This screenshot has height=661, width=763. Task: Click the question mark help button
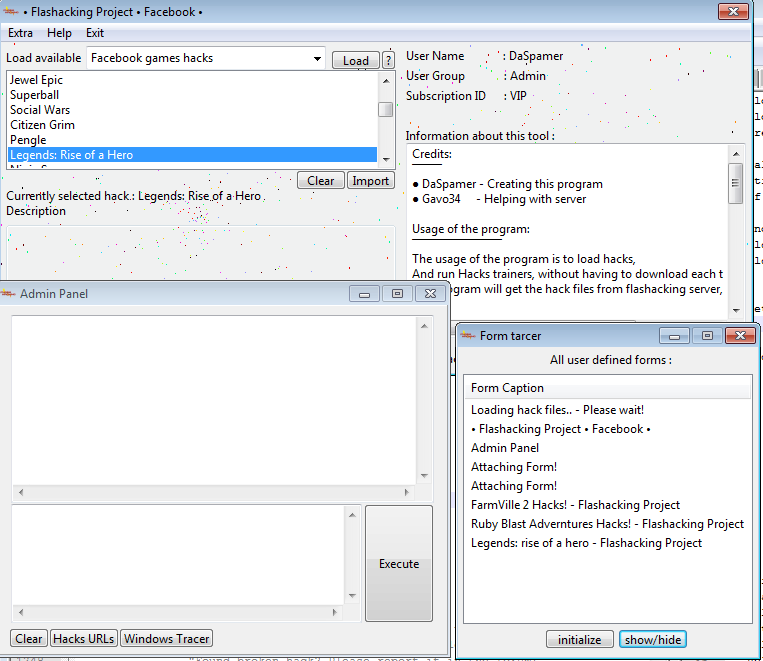[x=388, y=61]
